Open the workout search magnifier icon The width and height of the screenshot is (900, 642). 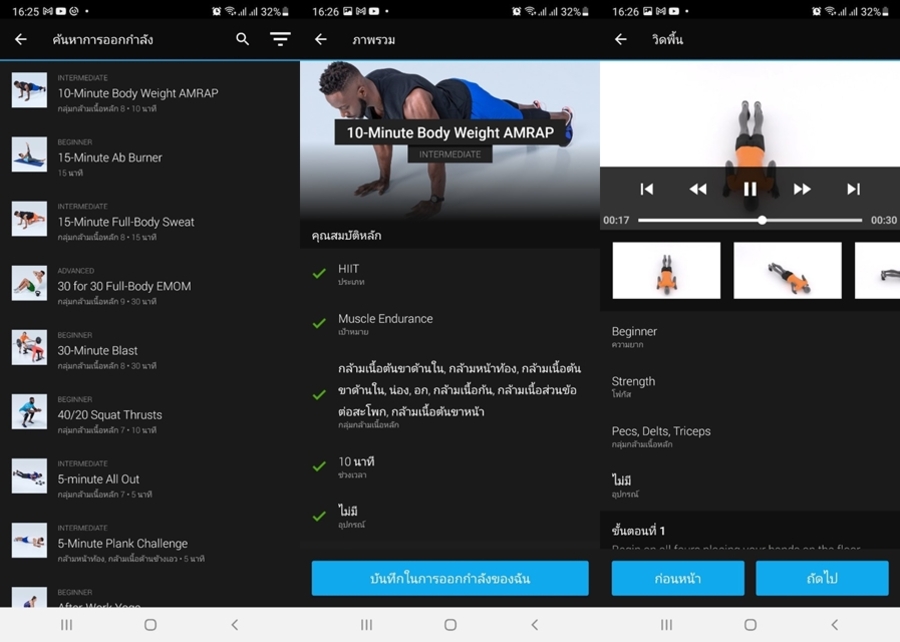pyautogui.click(x=242, y=39)
